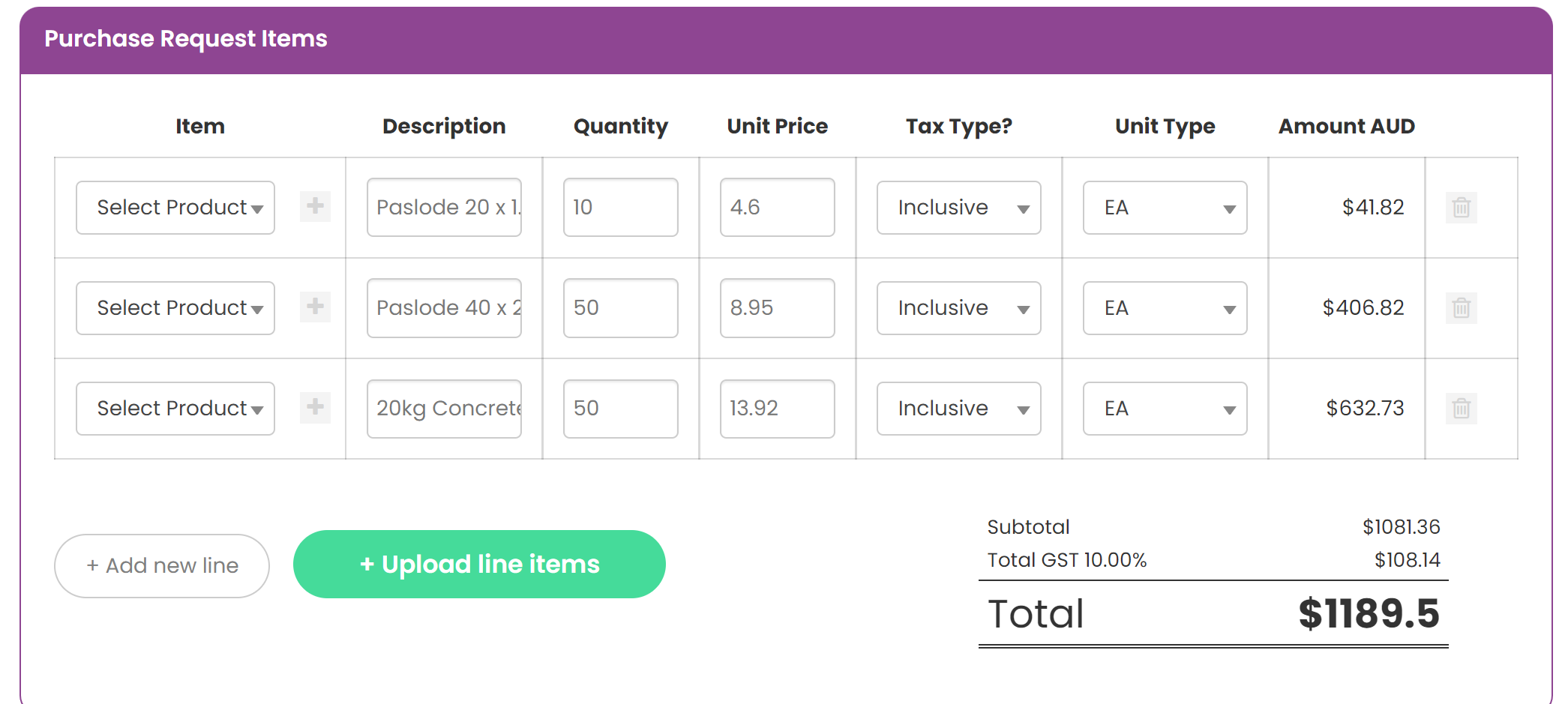Edit unit price field showing 8.95

(x=778, y=308)
